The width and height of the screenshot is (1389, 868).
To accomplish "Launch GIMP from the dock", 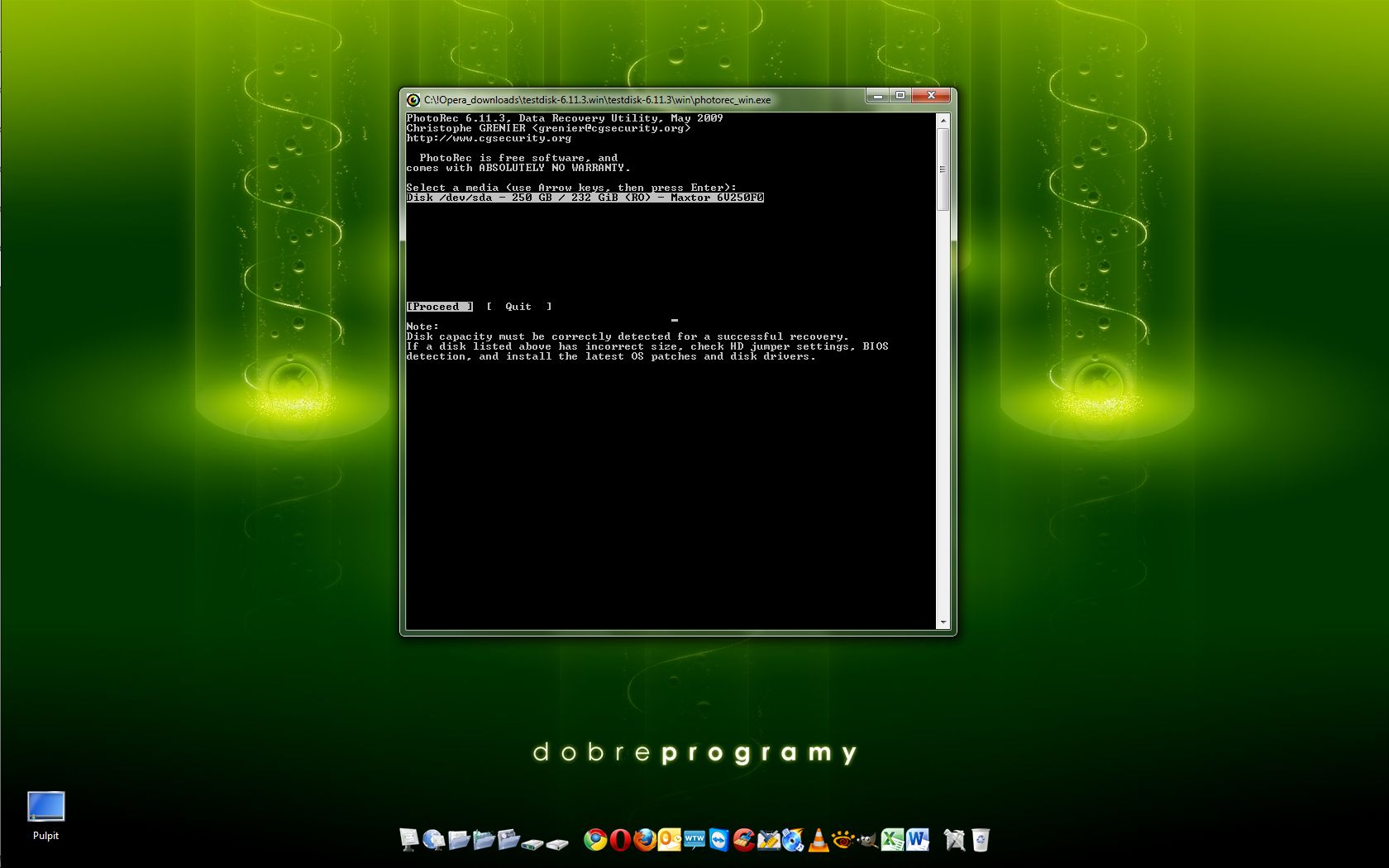I will click(x=867, y=840).
